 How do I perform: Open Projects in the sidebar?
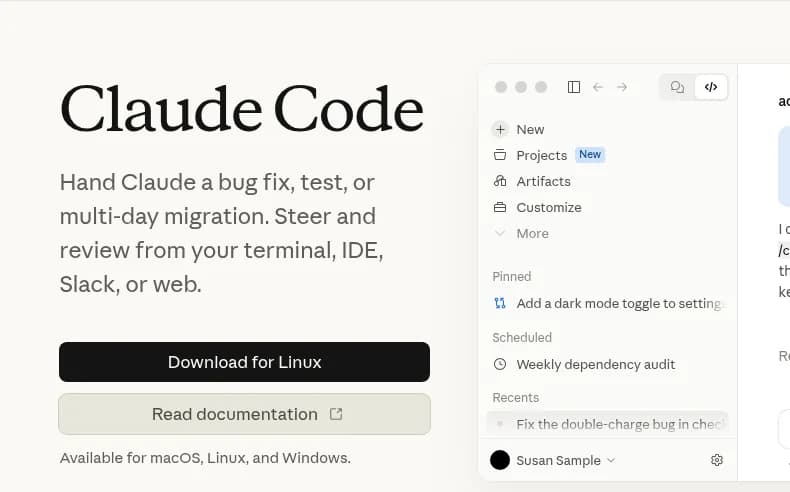click(x=542, y=155)
